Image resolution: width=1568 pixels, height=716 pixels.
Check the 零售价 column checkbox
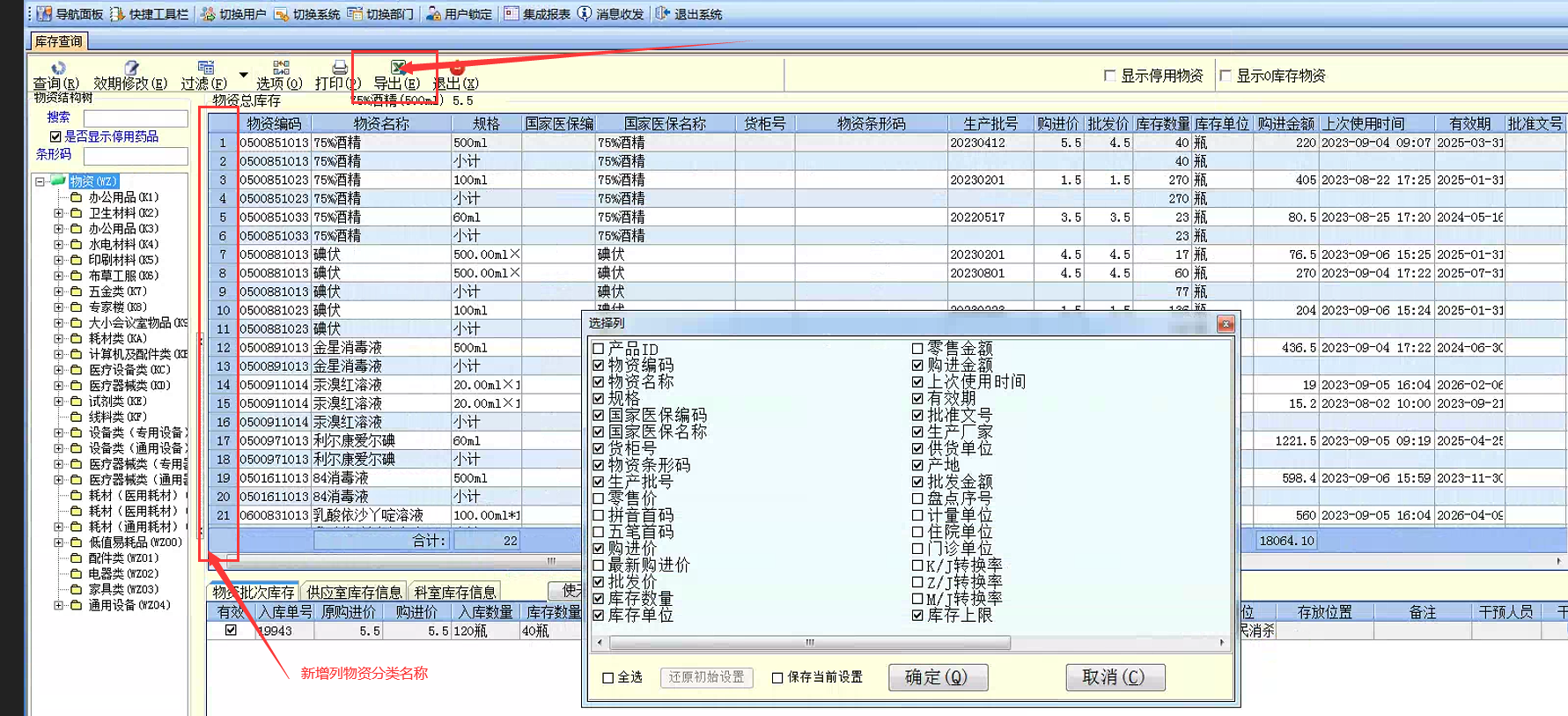tap(599, 498)
